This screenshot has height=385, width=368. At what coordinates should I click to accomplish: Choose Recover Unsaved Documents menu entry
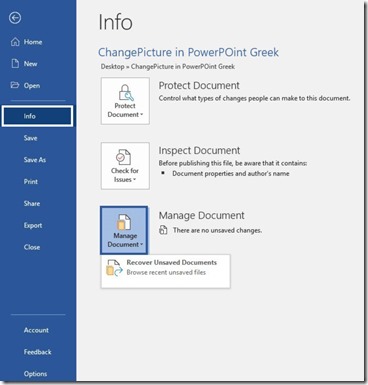[x=166, y=271]
